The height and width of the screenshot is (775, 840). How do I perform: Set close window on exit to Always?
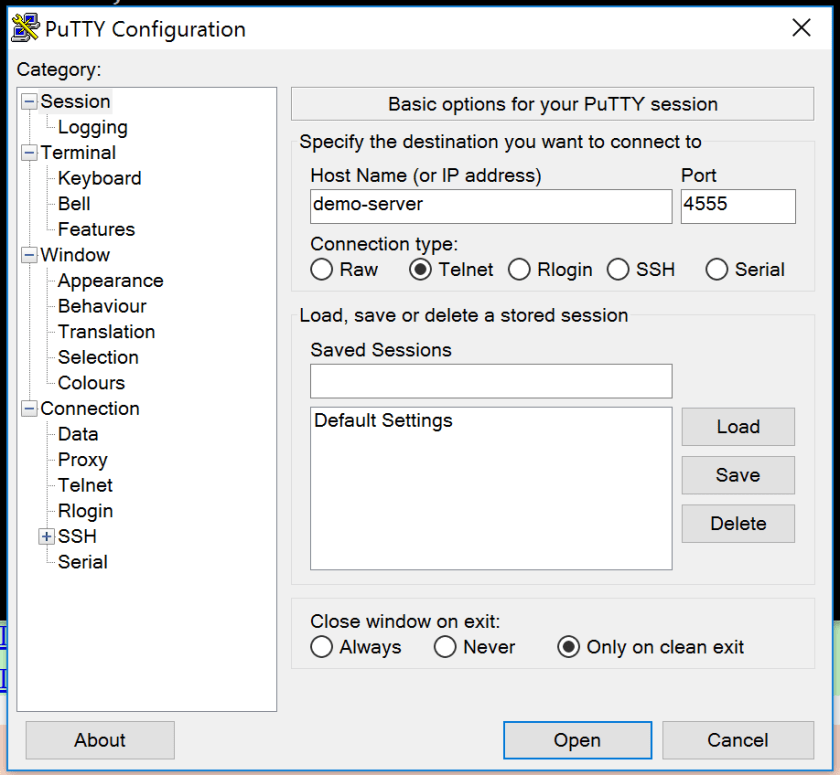(321, 647)
